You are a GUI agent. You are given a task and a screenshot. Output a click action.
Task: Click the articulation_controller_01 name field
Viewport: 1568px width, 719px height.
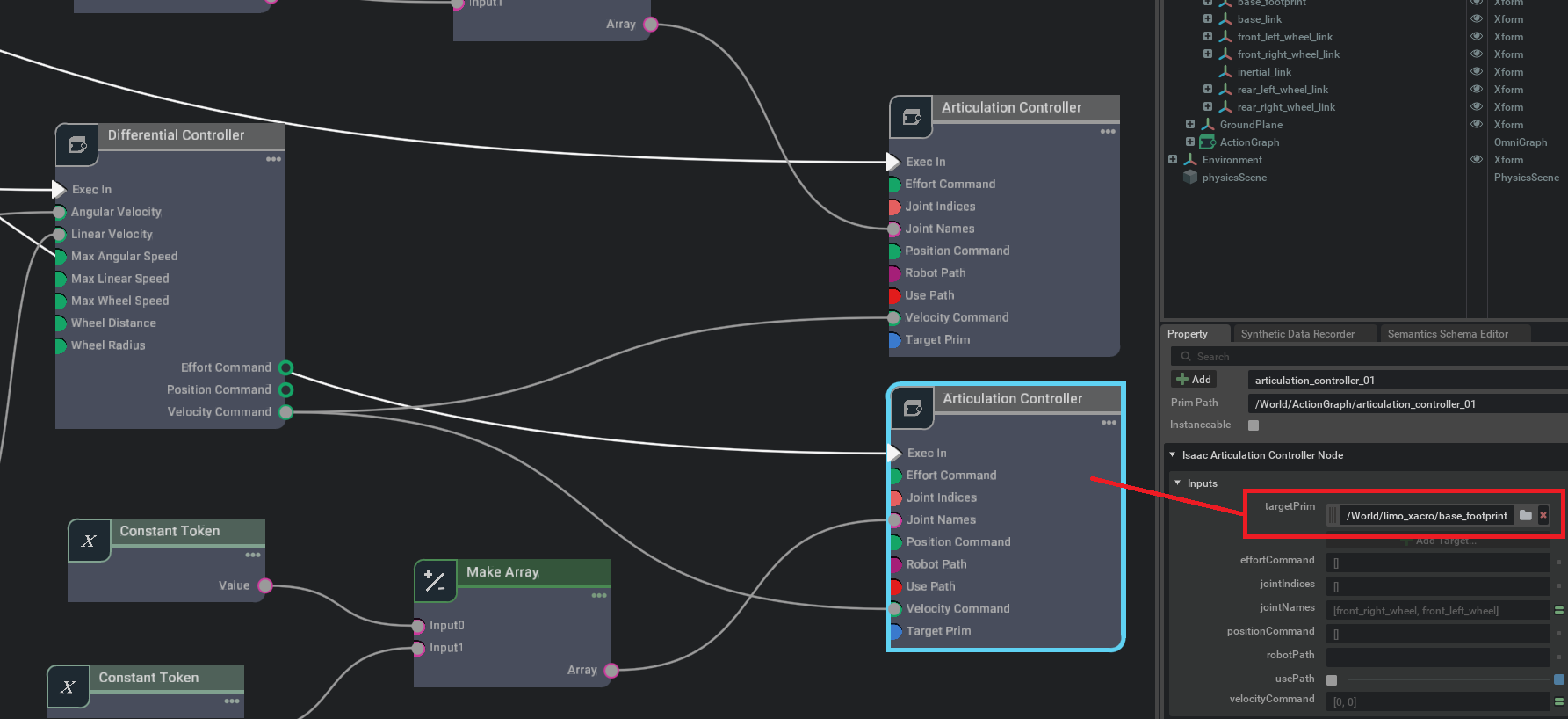click(x=1407, y=381)
